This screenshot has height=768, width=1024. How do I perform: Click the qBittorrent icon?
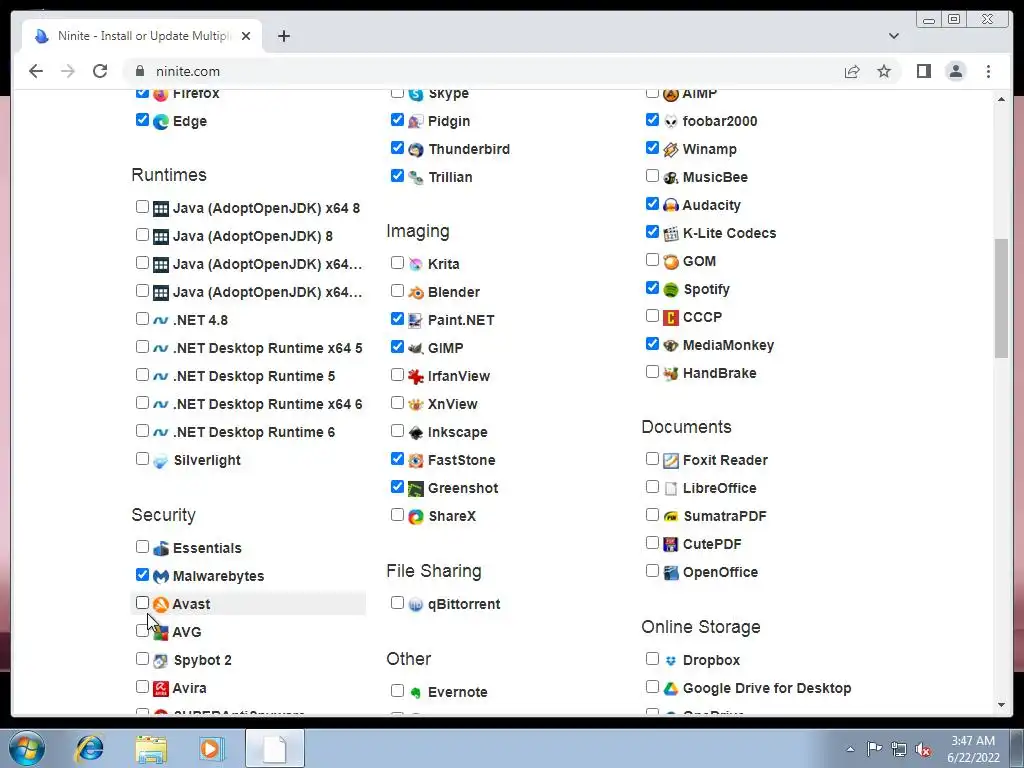click(x=415, y=605)
